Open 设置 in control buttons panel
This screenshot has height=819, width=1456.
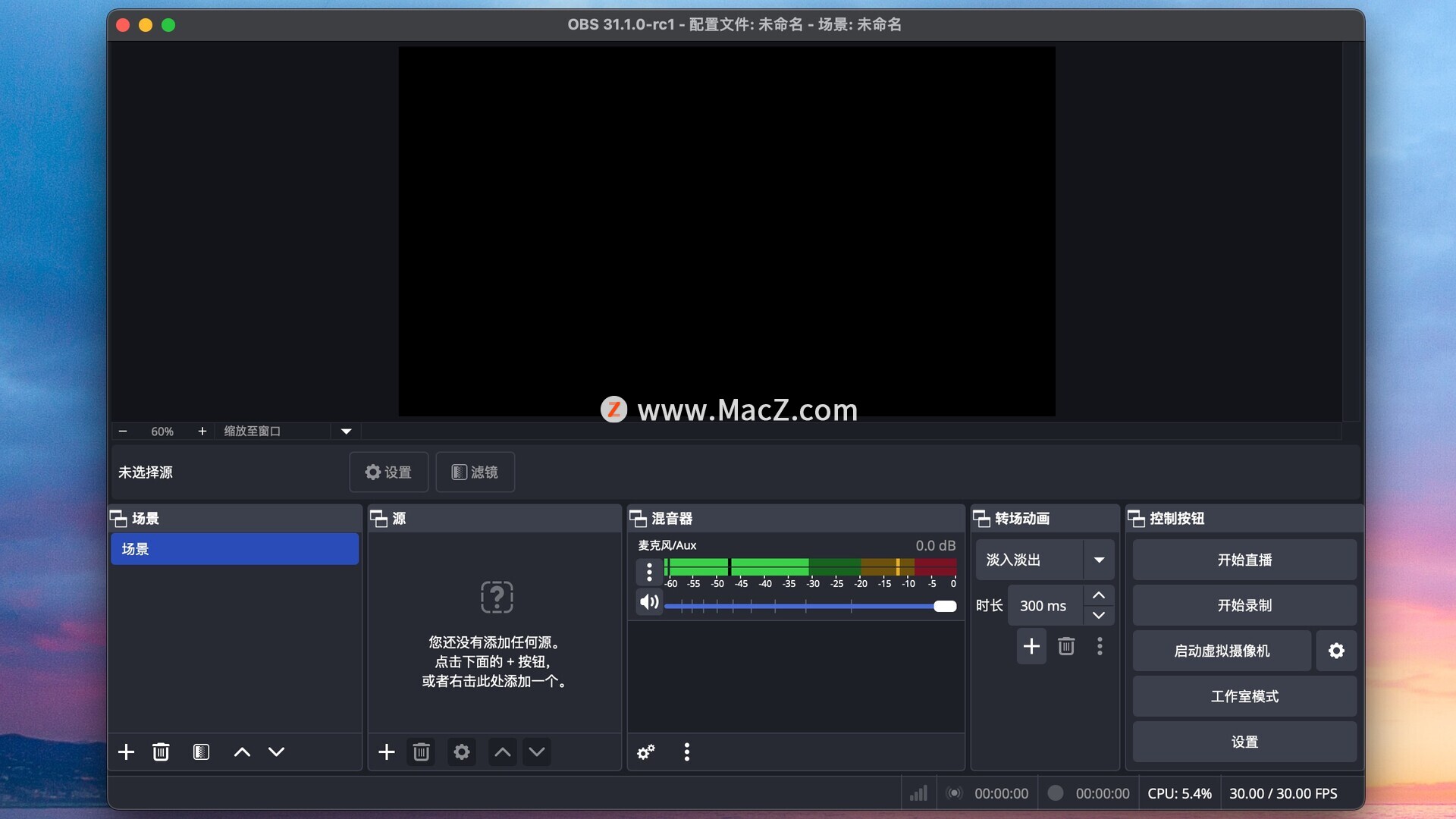pos(1244,742)
